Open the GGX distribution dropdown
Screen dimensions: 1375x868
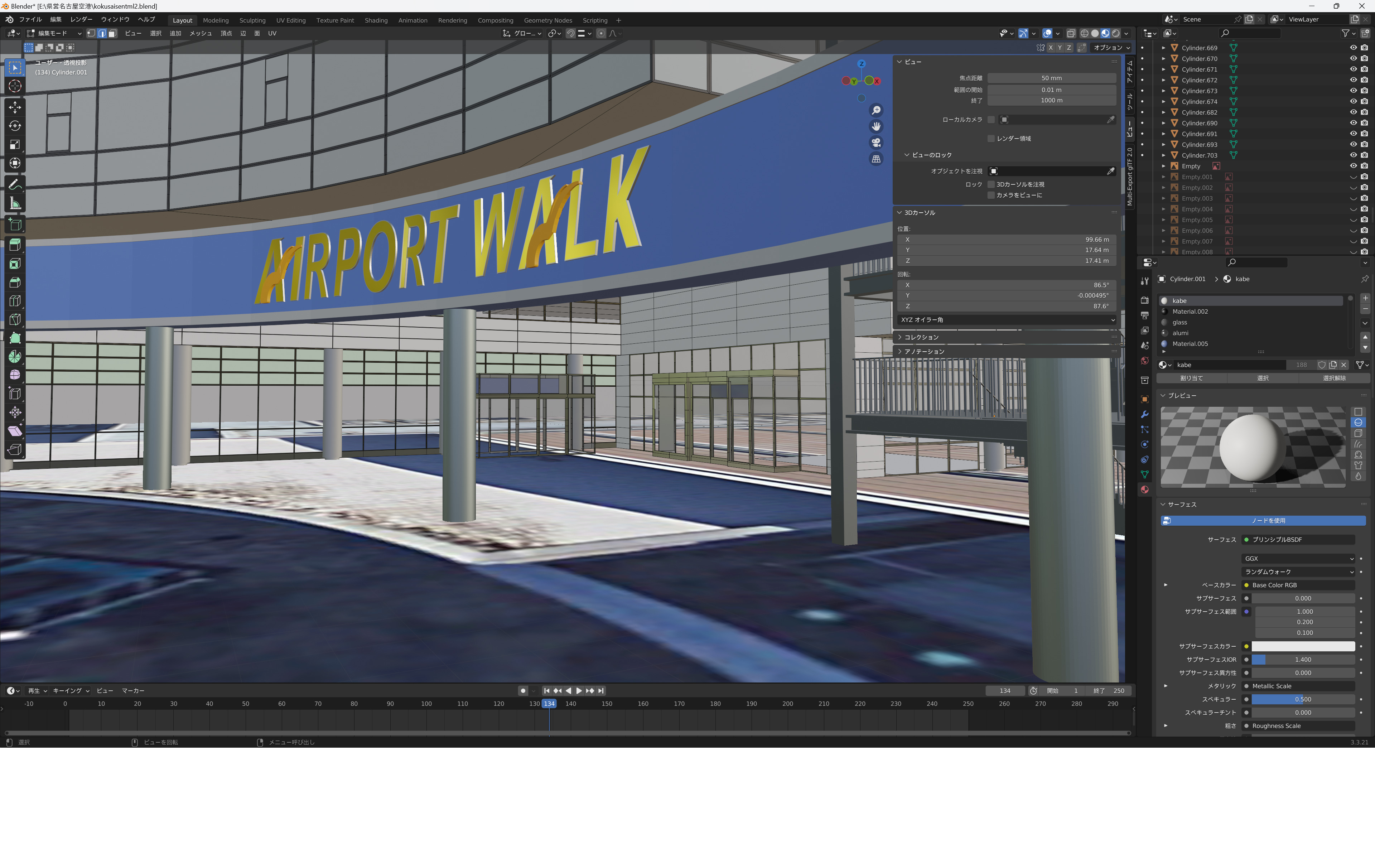pos(1298,559)
